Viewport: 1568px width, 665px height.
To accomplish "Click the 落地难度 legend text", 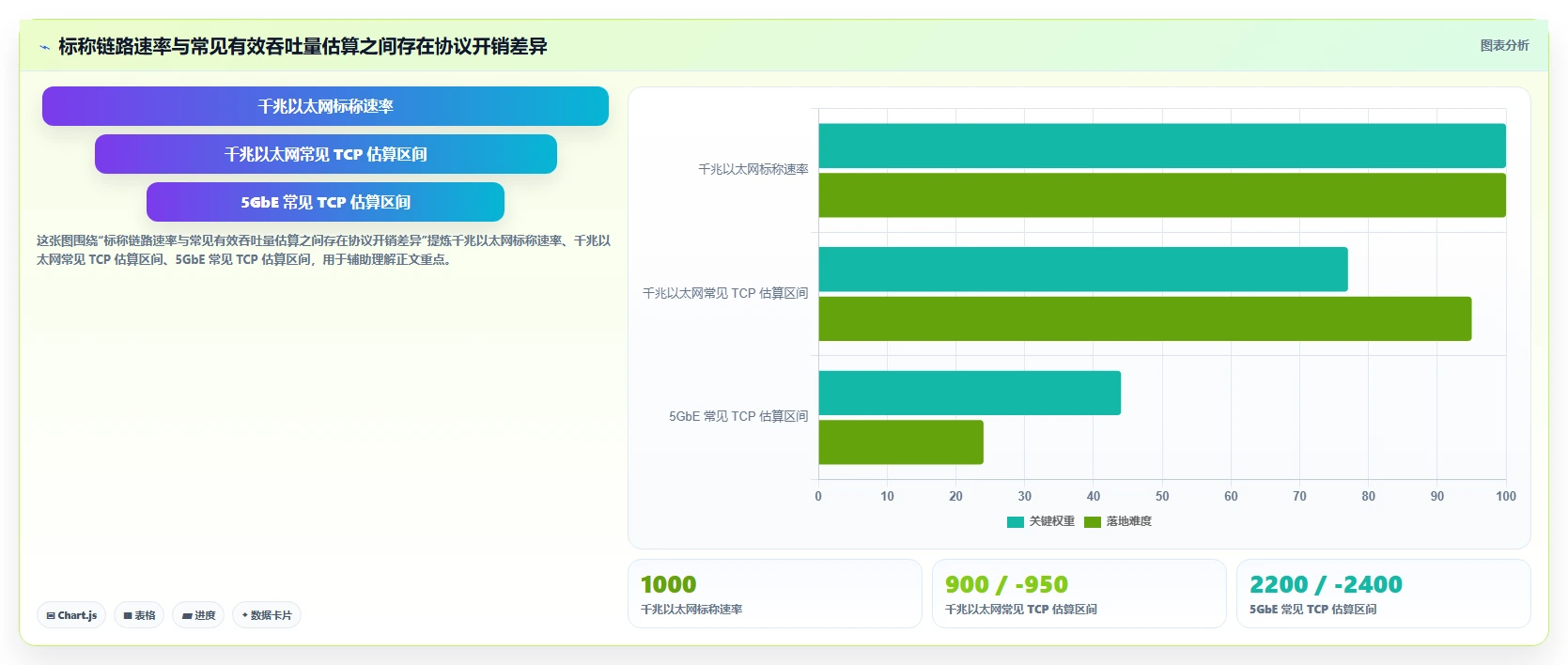I will coord(1128,521).
